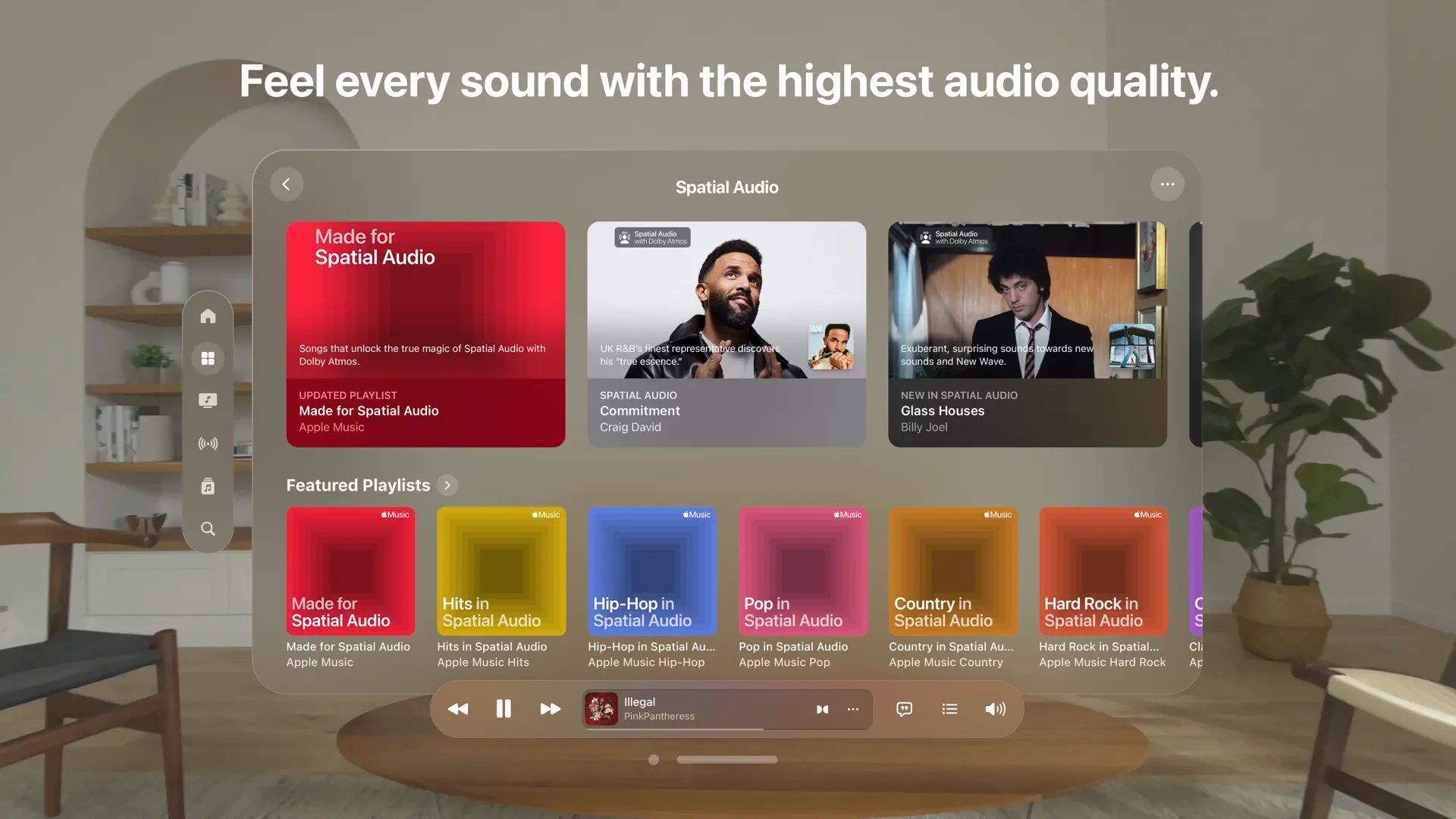Expand Featured Playlists with the chevron
Screen dimensions: 1456x819
[x=447, y=485]
